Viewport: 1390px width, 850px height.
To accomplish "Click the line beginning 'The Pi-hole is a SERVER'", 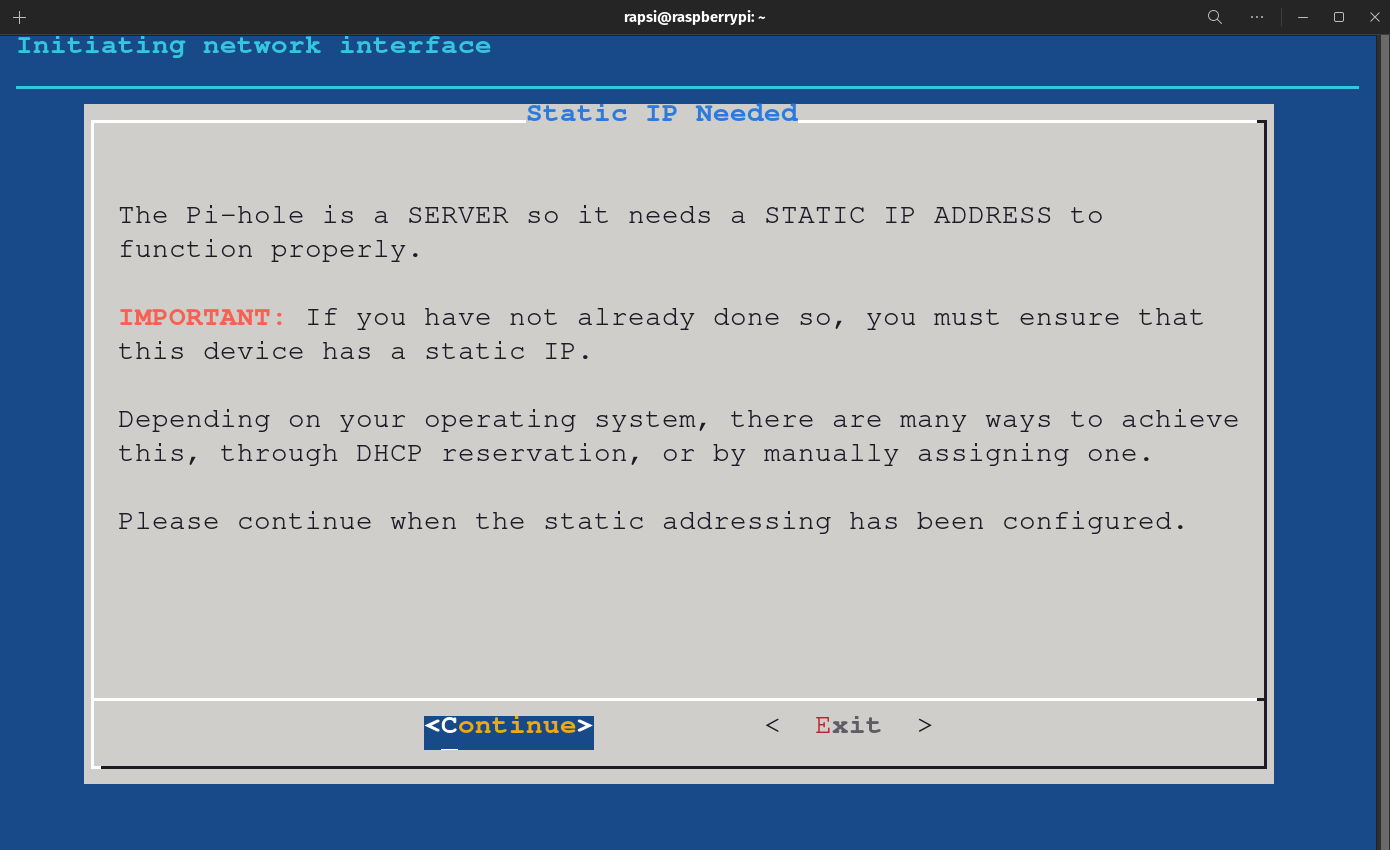I will [x=611, y=216].
